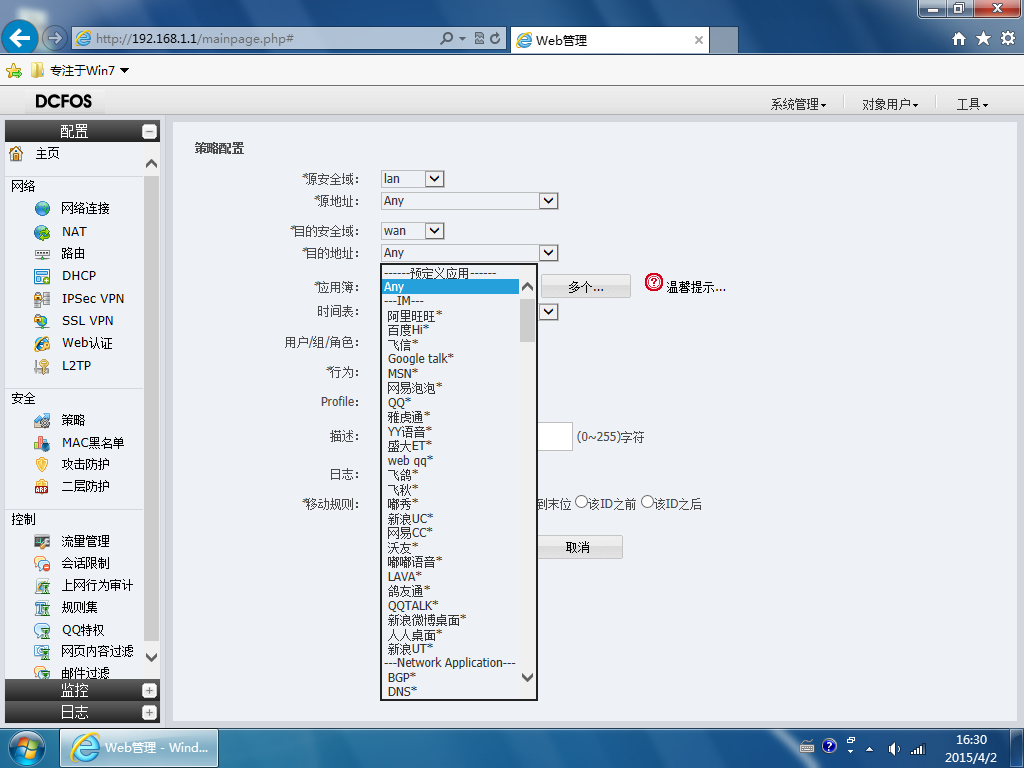
Task: Click the 二层防护 ARP icon
Action: [42, 487]
